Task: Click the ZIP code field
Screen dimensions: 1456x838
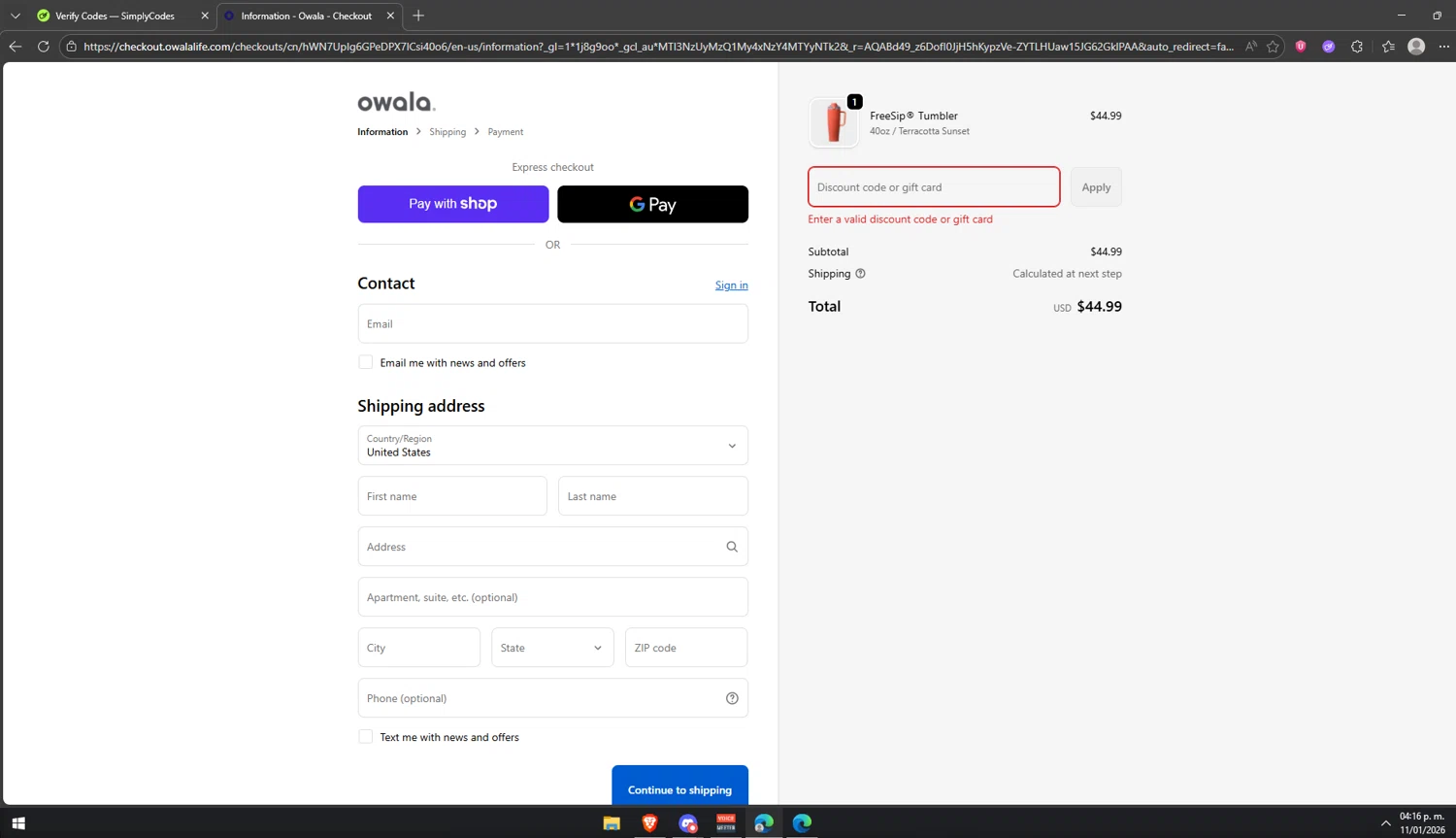Action: [x=686, y=648]
